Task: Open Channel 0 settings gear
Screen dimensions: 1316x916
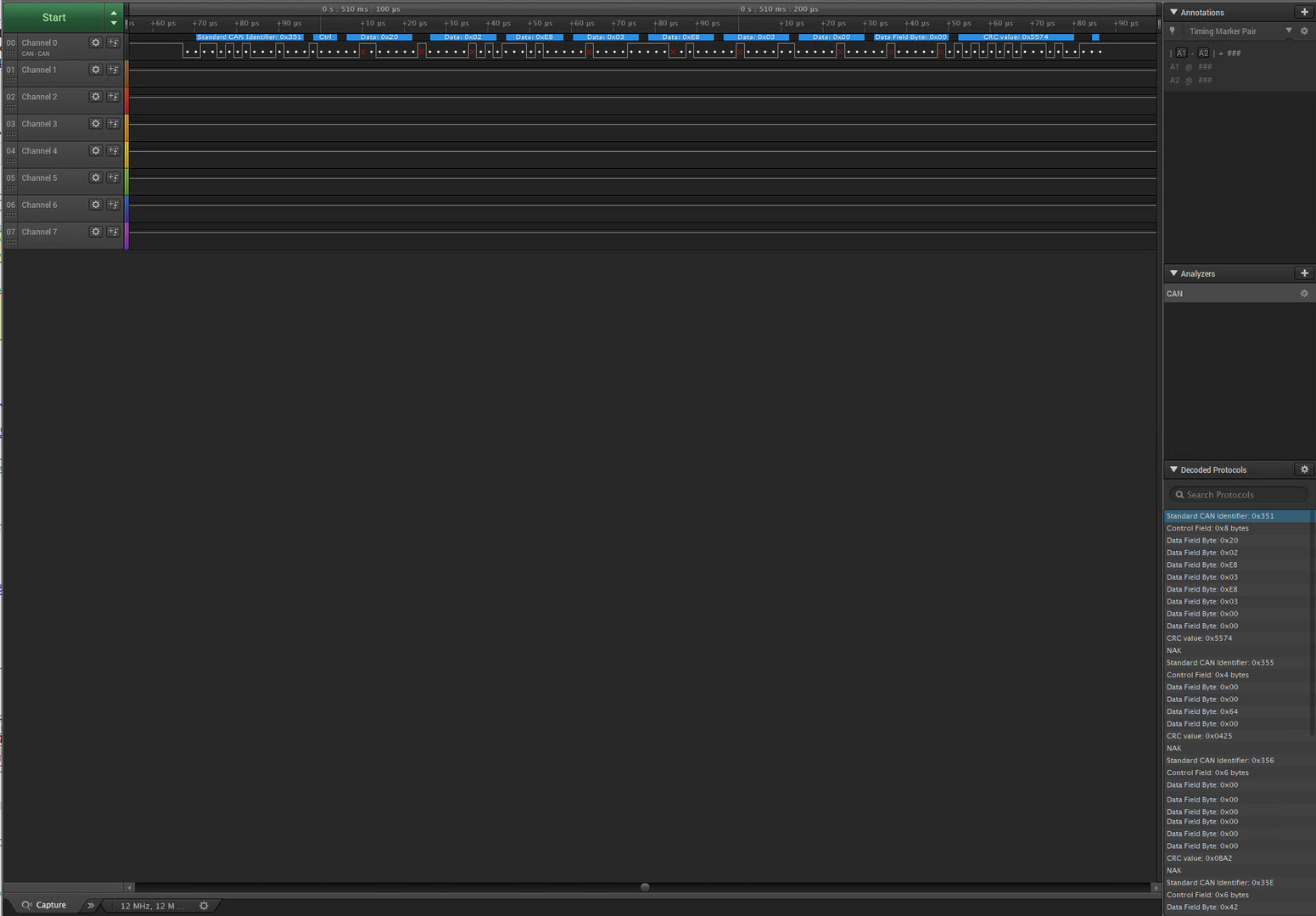Action: coord(96,42)
